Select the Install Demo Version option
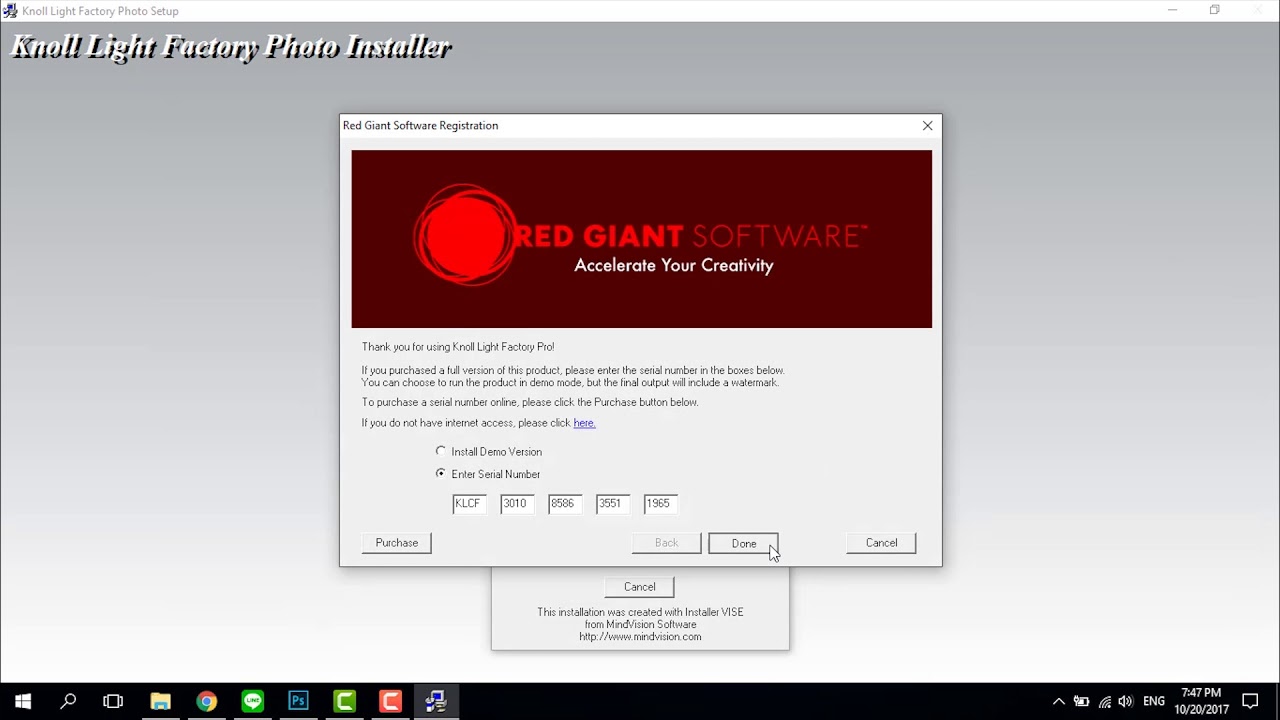 [x=489, y=452]
